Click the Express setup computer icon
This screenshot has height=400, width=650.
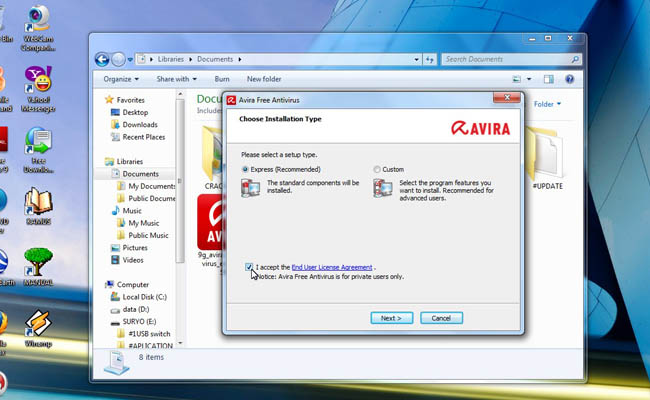(x=250, y=188)
